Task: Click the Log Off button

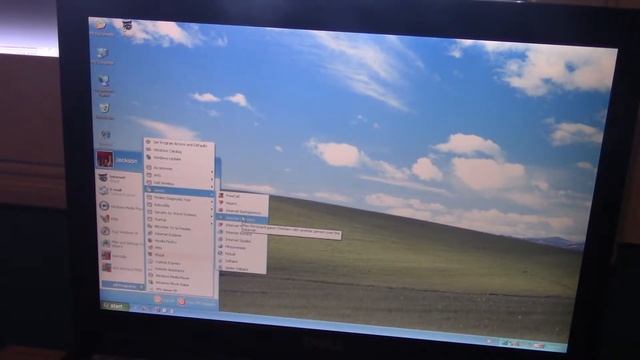Action: (163, 301)
